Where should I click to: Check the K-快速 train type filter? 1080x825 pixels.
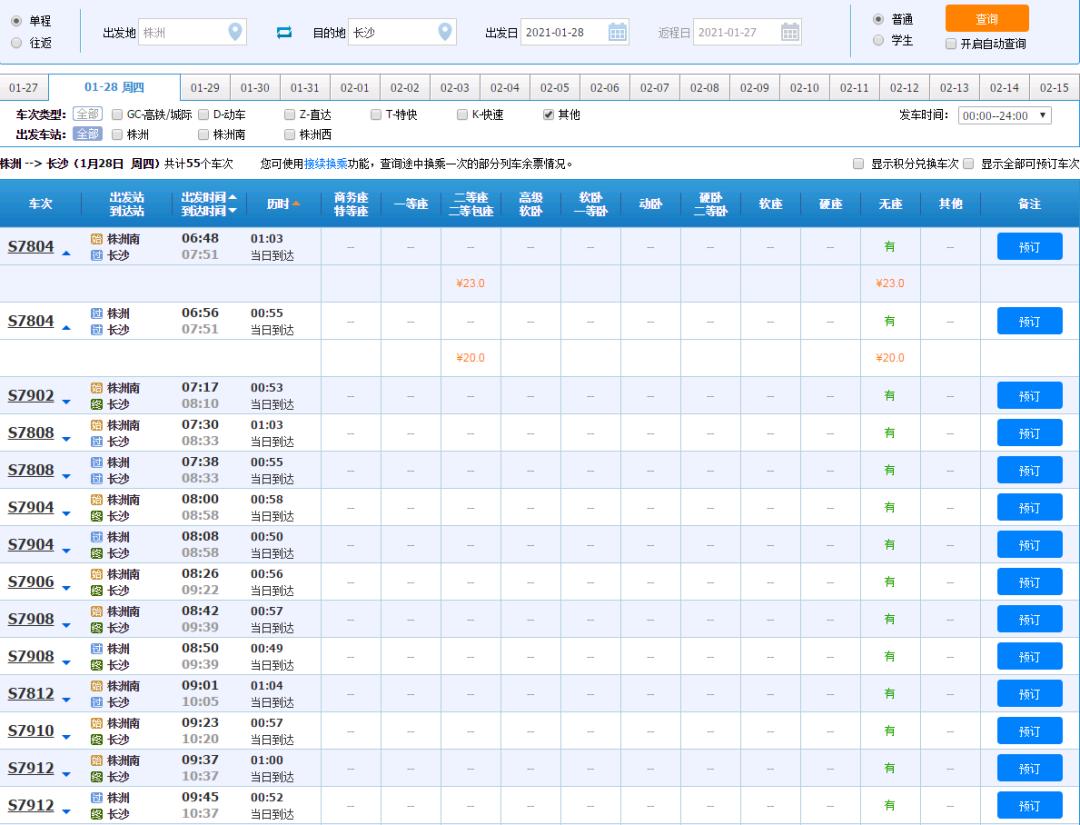pos(462,114)
